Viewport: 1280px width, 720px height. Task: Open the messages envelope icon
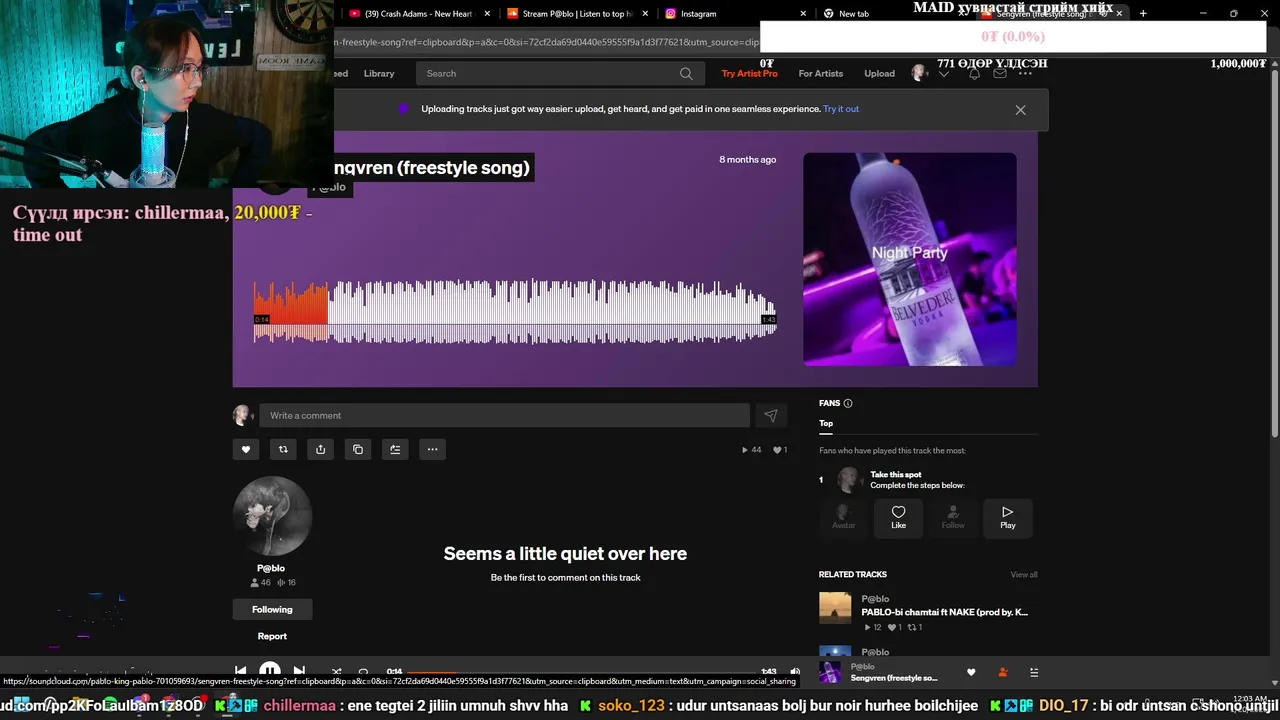click(x=1000, y=74)
